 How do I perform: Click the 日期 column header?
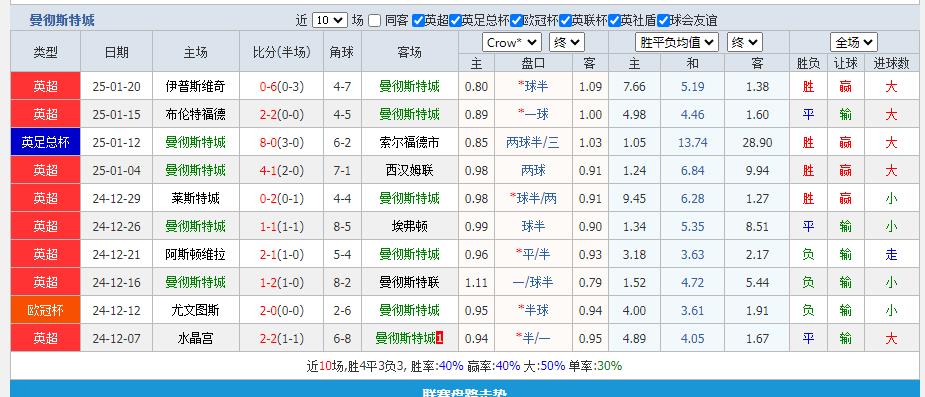[x=116, y=52]
